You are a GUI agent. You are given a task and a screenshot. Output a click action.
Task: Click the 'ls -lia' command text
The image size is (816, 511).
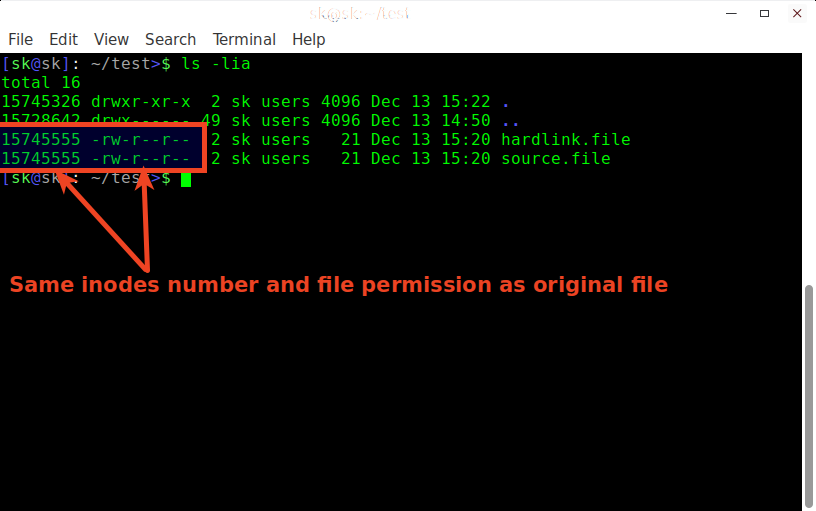tap(215, 64)
